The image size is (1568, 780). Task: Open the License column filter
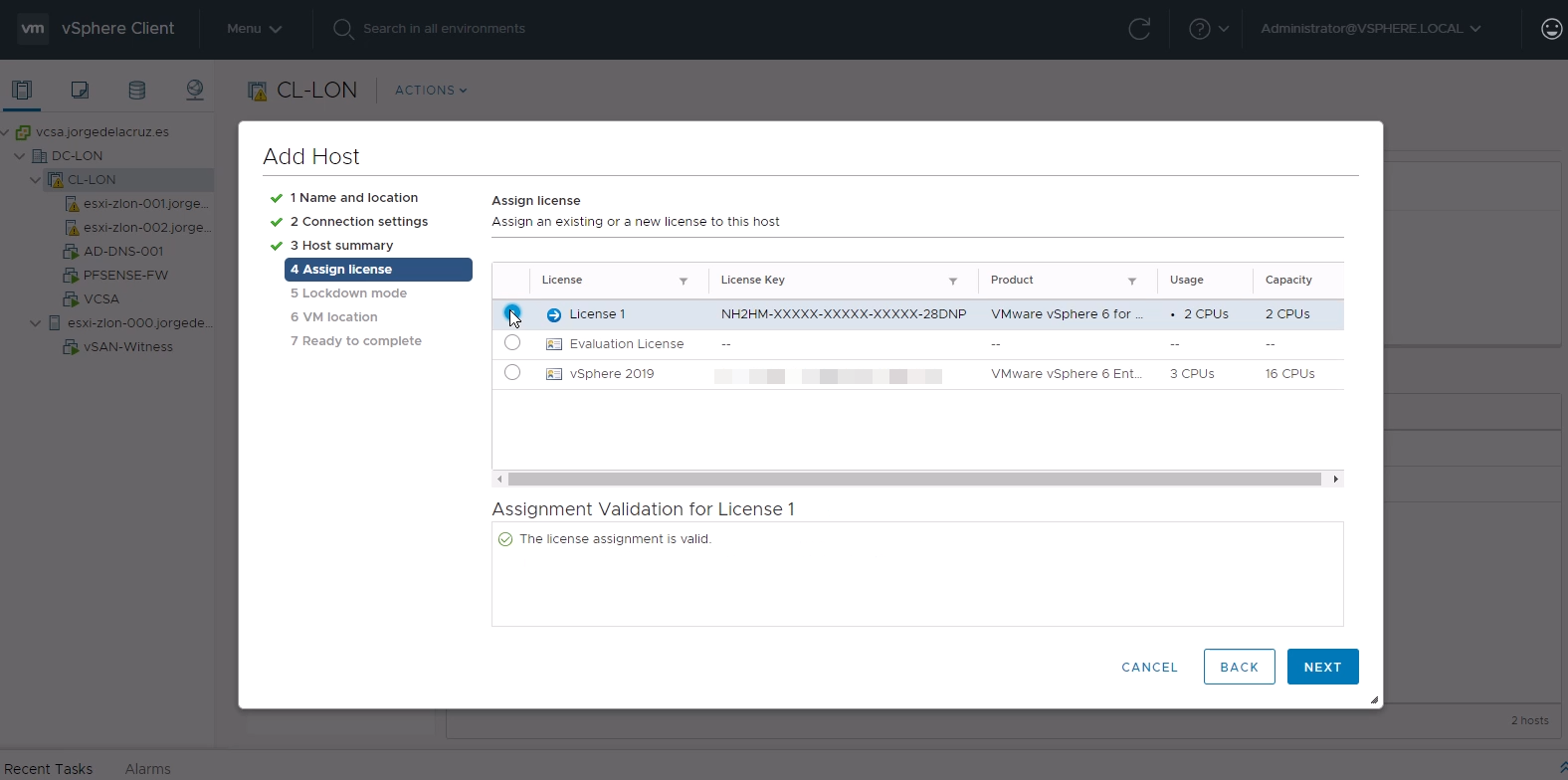click(684, 282)
